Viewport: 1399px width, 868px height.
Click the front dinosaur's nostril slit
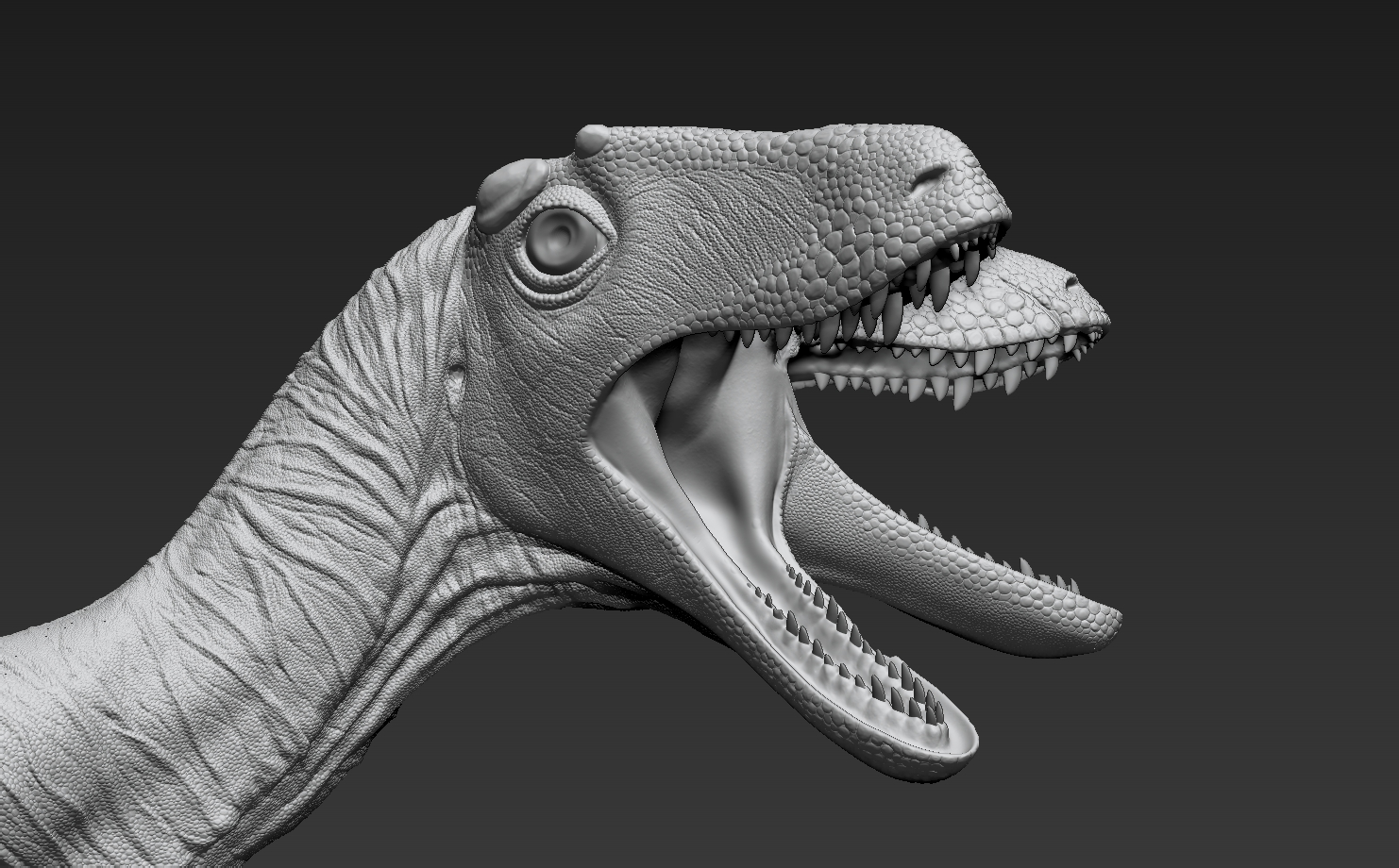point(932,175)
